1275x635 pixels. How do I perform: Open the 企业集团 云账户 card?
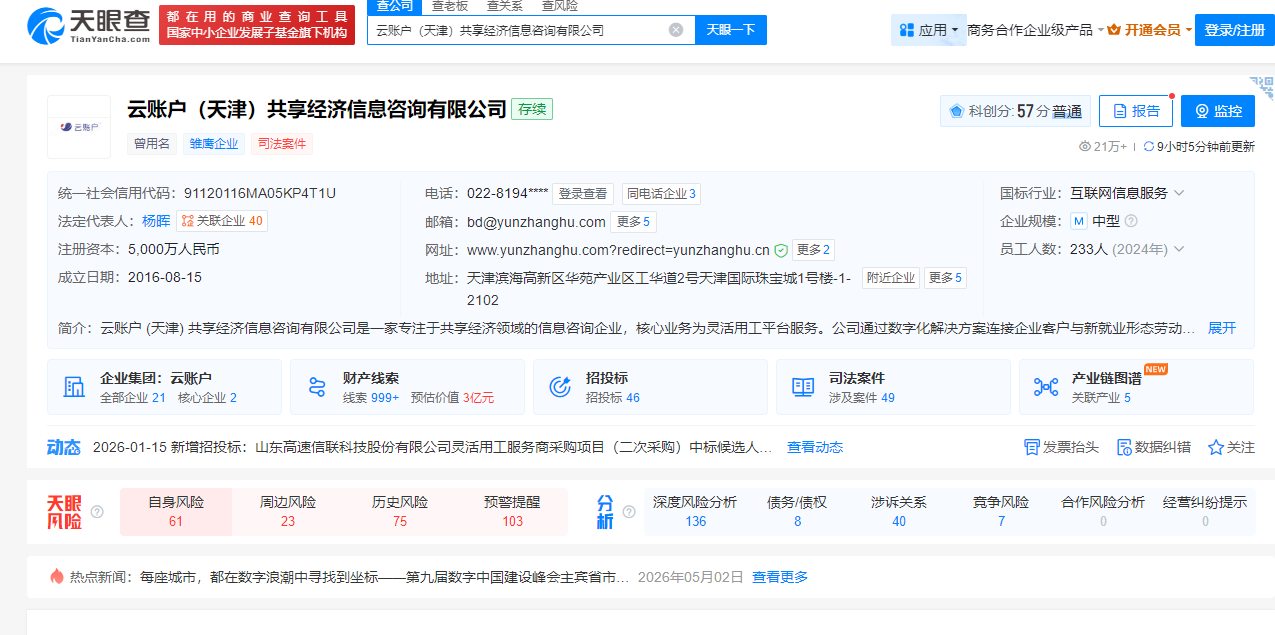click(x=165, y=387)
